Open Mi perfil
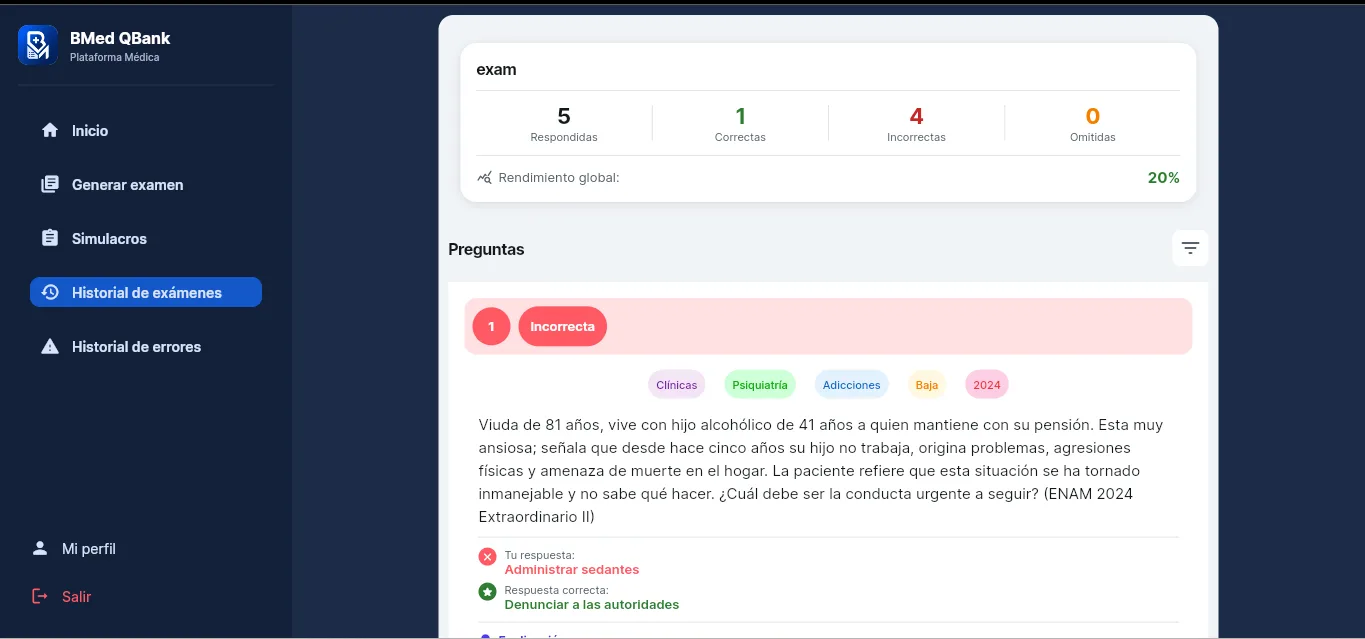The height and width of the screenshot is (639, 1365). tap(89, 548)
